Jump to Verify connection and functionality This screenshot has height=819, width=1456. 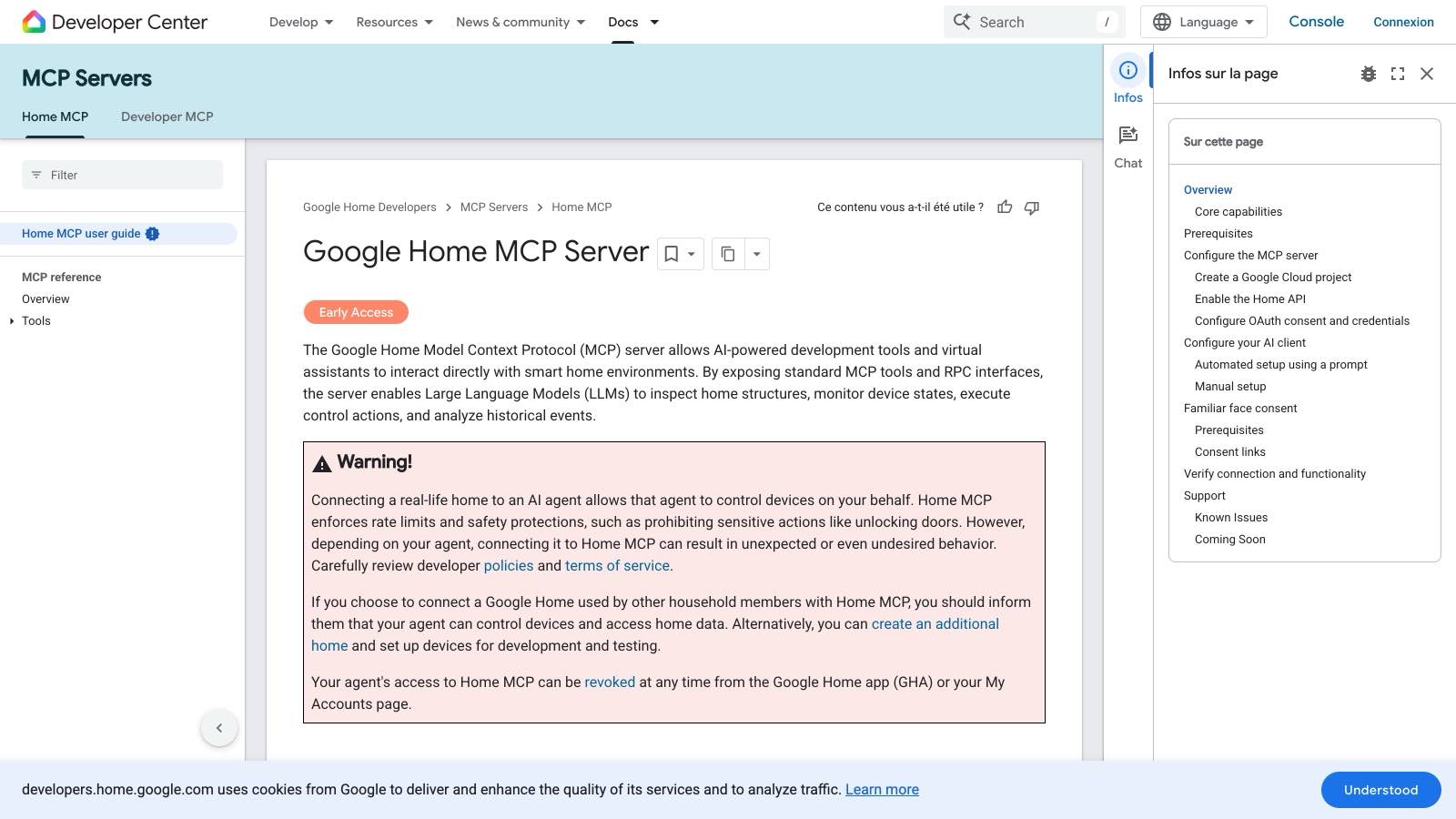[1274, 474]
